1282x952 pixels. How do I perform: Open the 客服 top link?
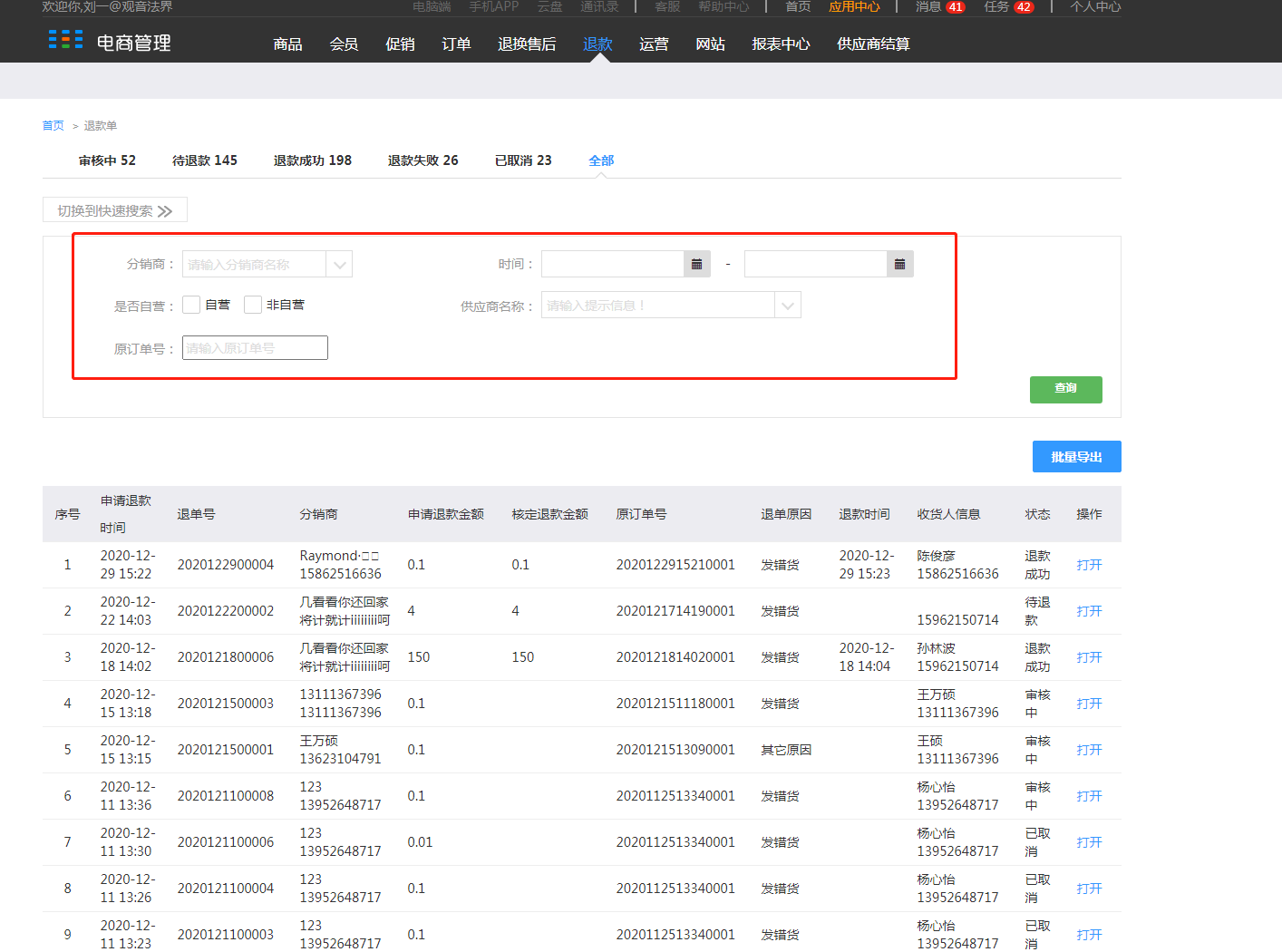[667, 6]
